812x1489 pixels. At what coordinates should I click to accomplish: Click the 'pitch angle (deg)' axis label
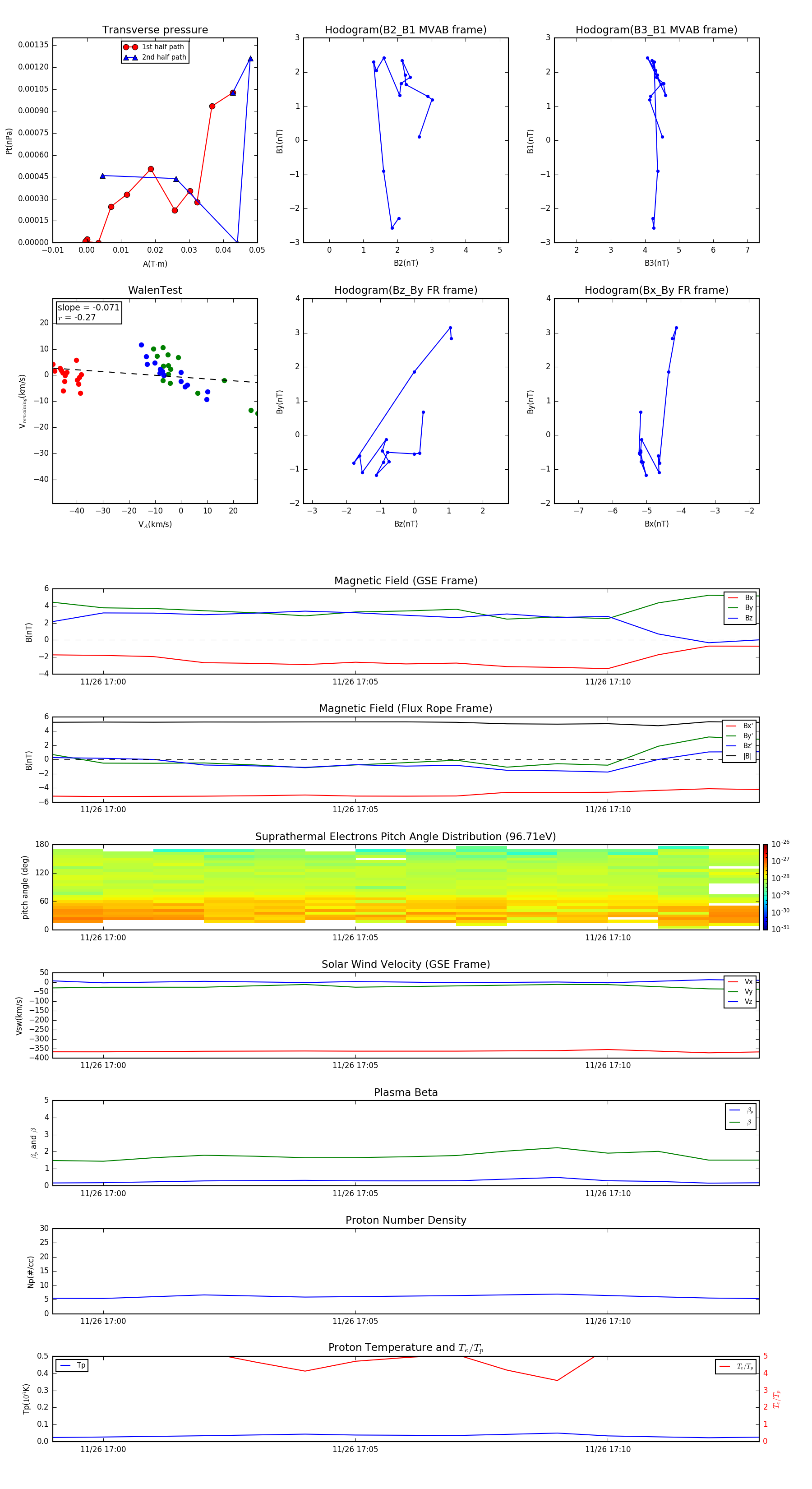point(25,887)
